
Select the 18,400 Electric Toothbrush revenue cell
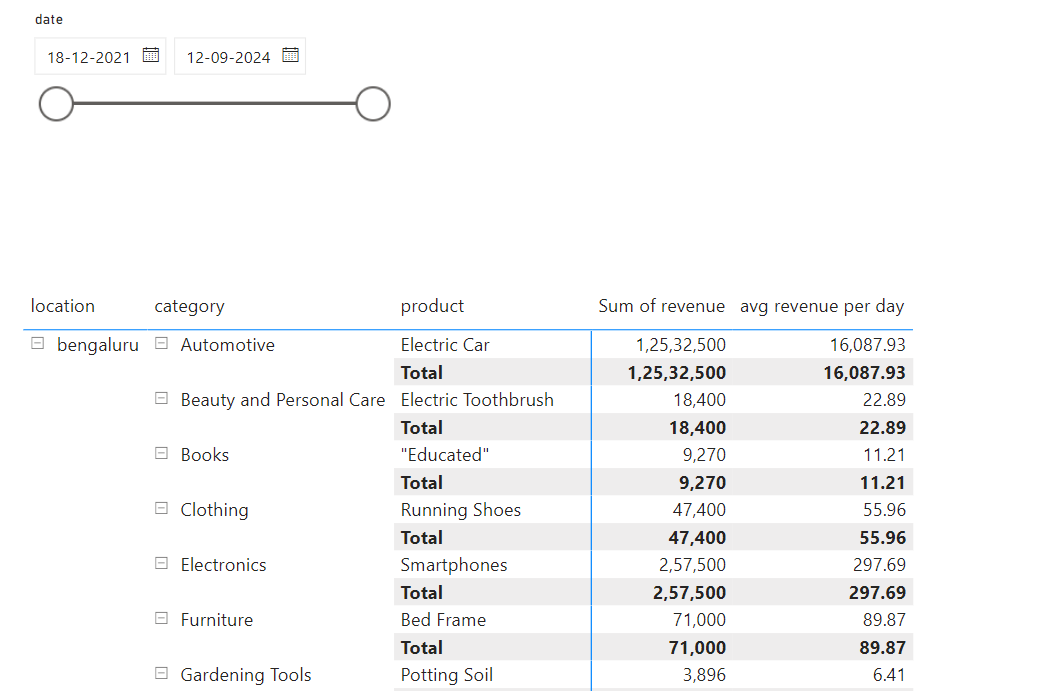click(699, 400)
